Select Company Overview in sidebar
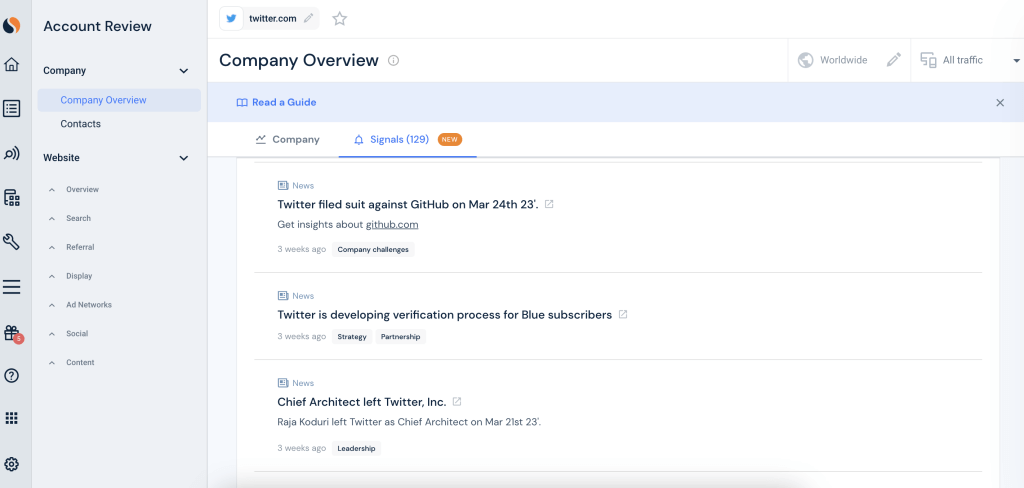Image resolution: width=1024 pixels, height=488 pixels. pos(119,100)
